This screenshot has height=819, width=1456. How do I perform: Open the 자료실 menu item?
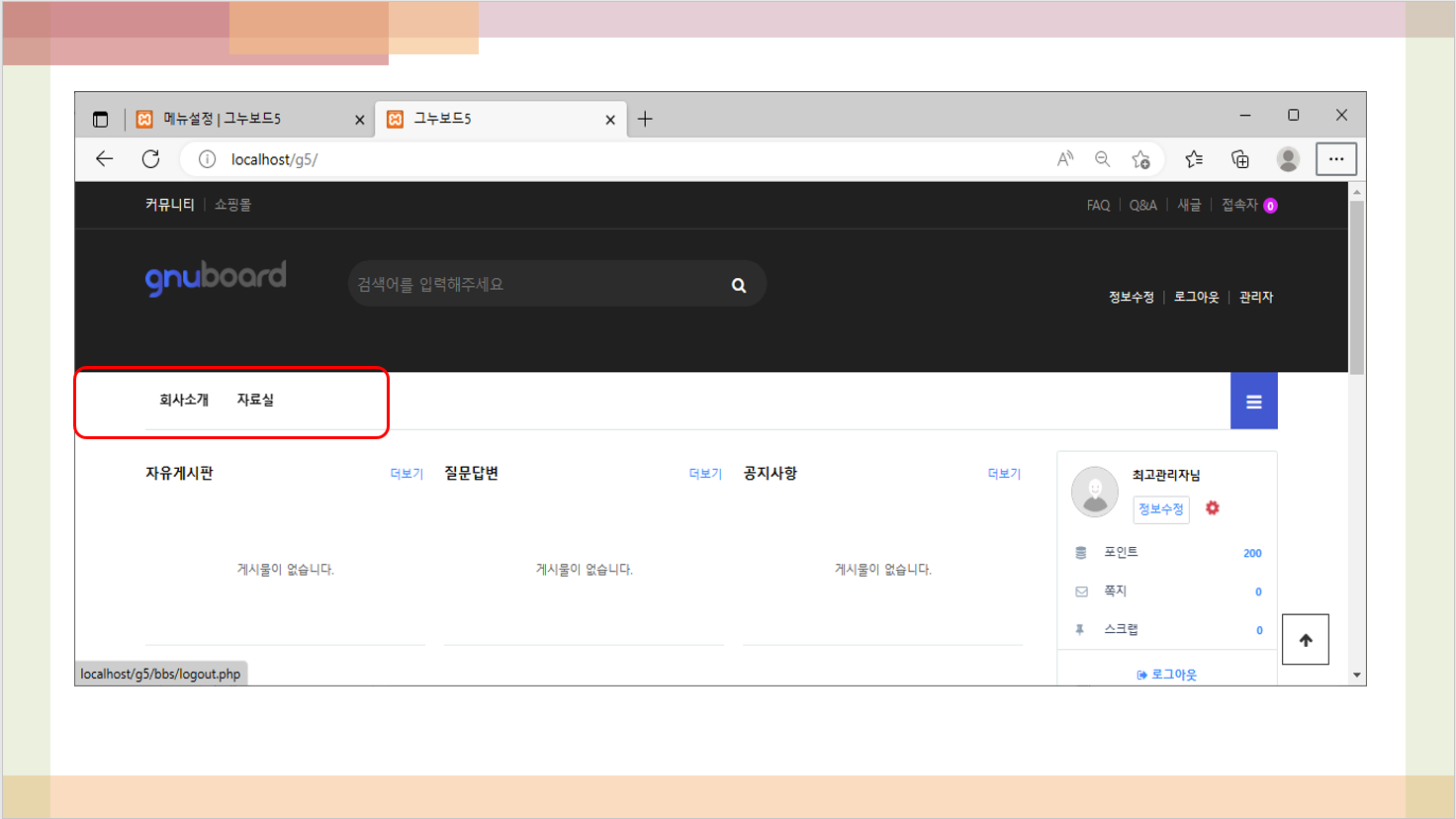(255, 400)
